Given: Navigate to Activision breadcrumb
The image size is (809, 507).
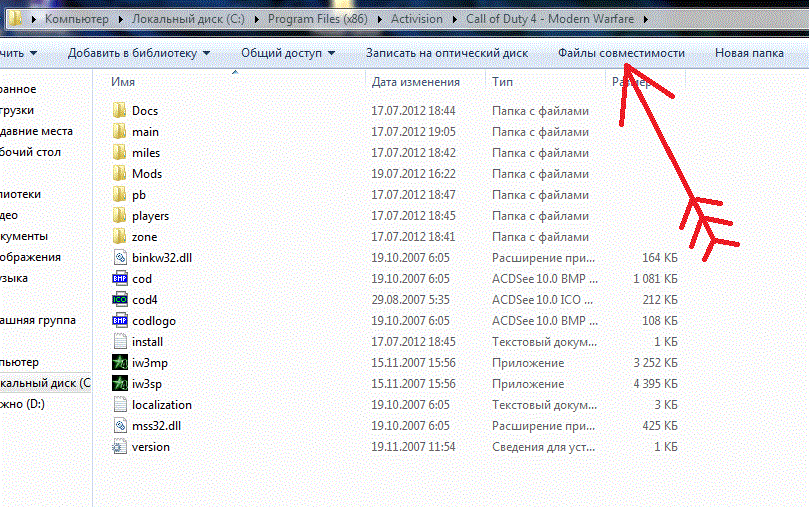Looking at the screenshot, I should [x=417, y=19].
